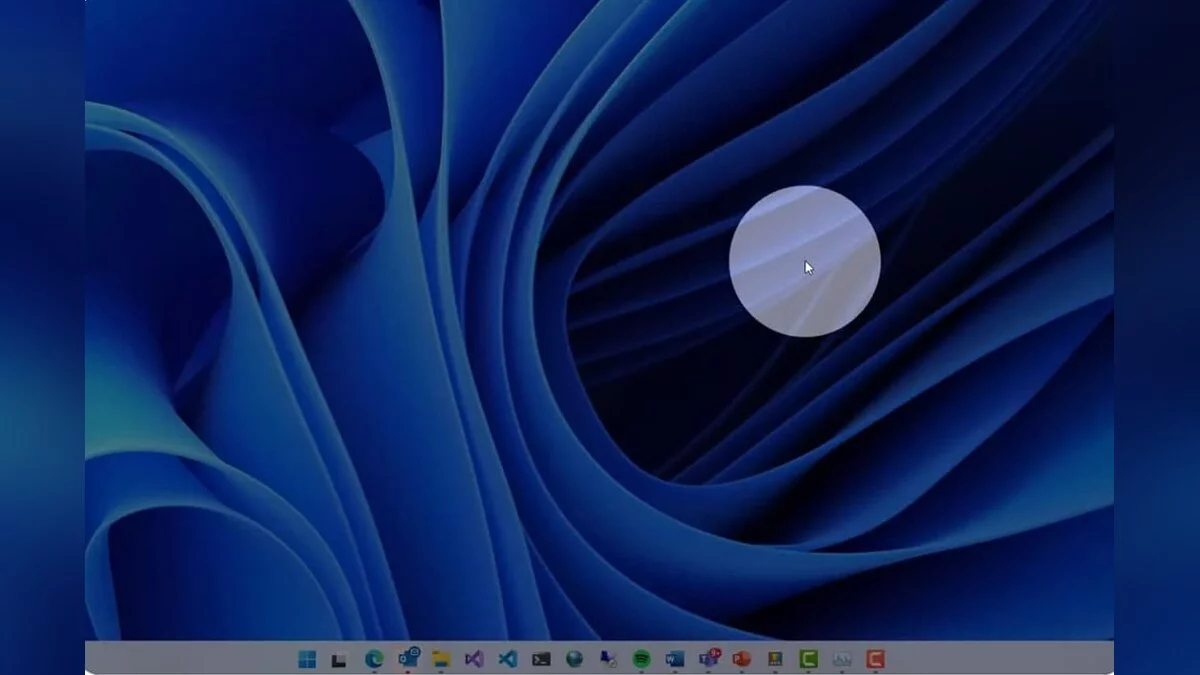Screen dimensions: 1200x675
Task: Open Task View from the taskbar
Action: coord(340,659)
